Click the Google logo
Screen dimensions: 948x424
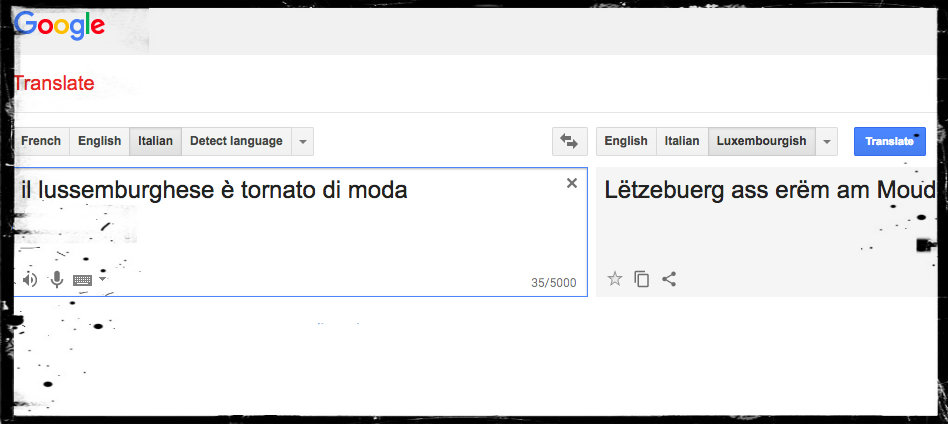[60, 26]
